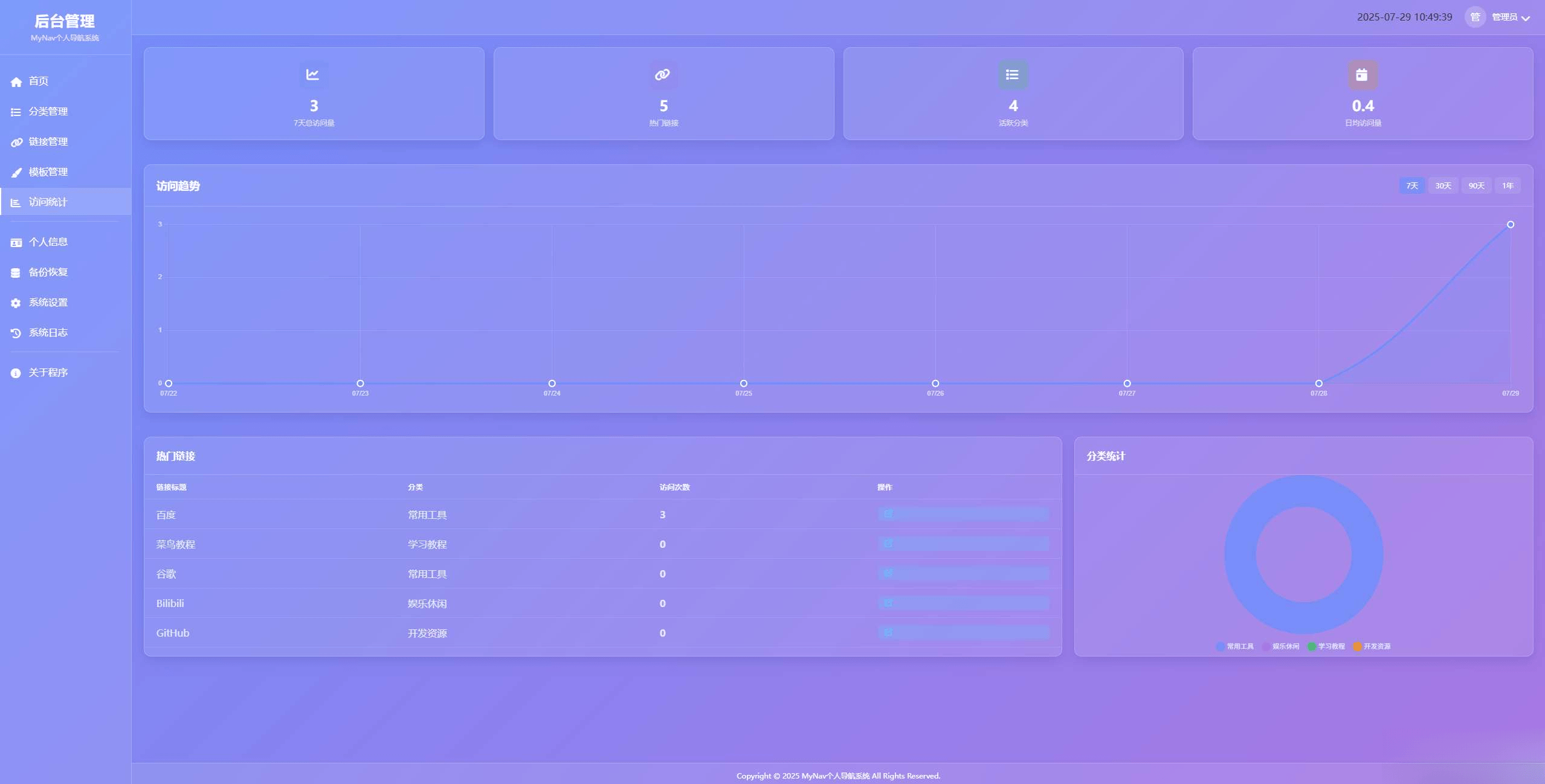Open the external link icon in GitHub row
The height and width of the screenshot is (784, 1545).
pyautogui.click(x=888, y=632)
